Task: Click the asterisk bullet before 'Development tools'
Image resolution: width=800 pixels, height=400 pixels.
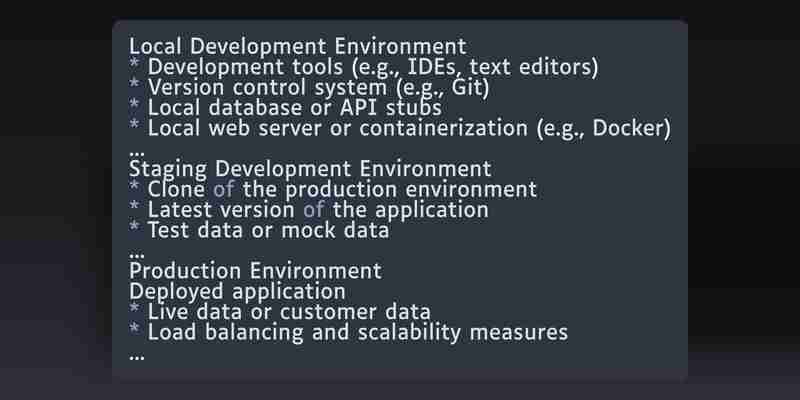Action: (134, 64)
